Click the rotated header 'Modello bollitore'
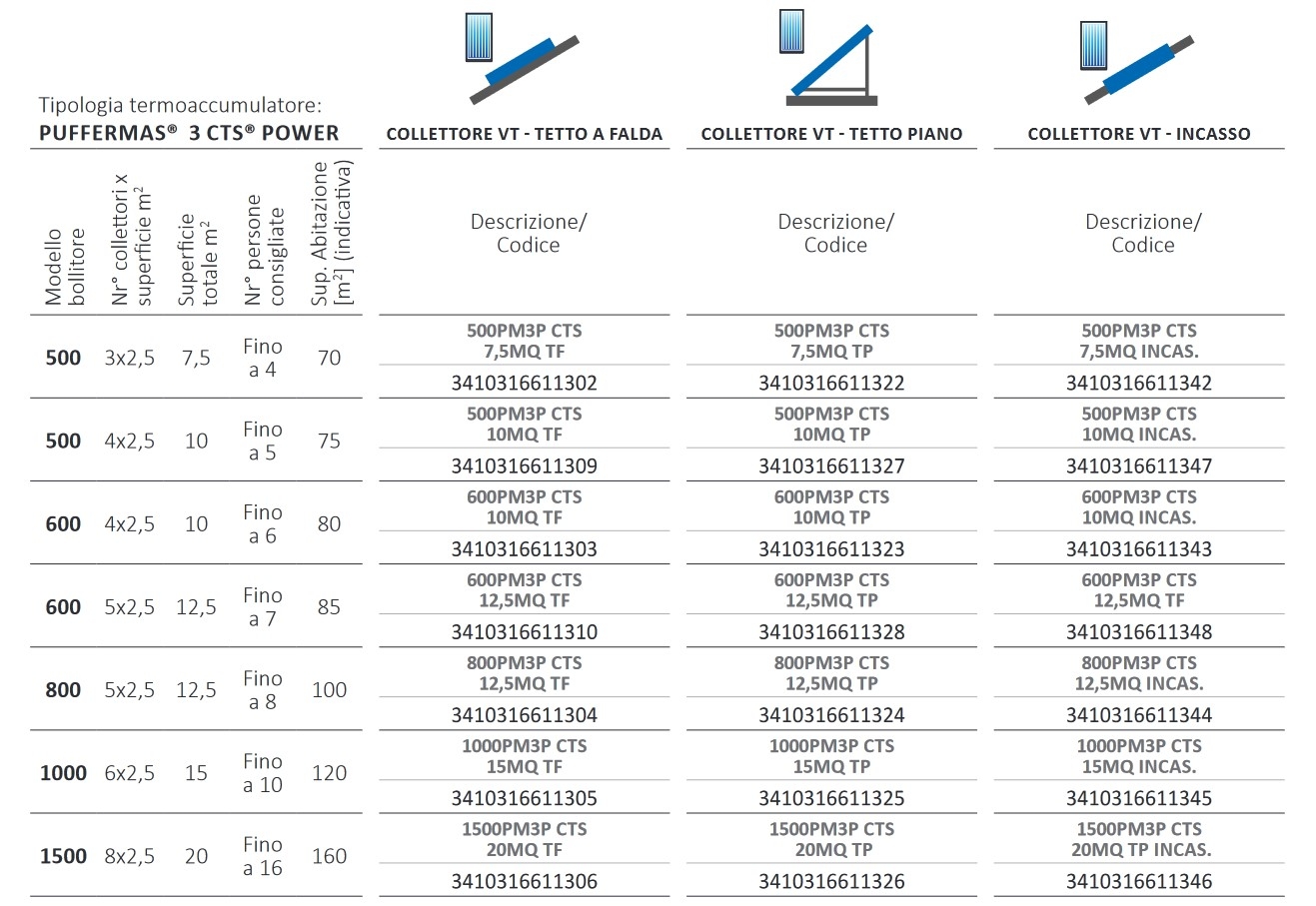Image resolution: width=1316 pixels, height=906 pixels. point(66,266)
